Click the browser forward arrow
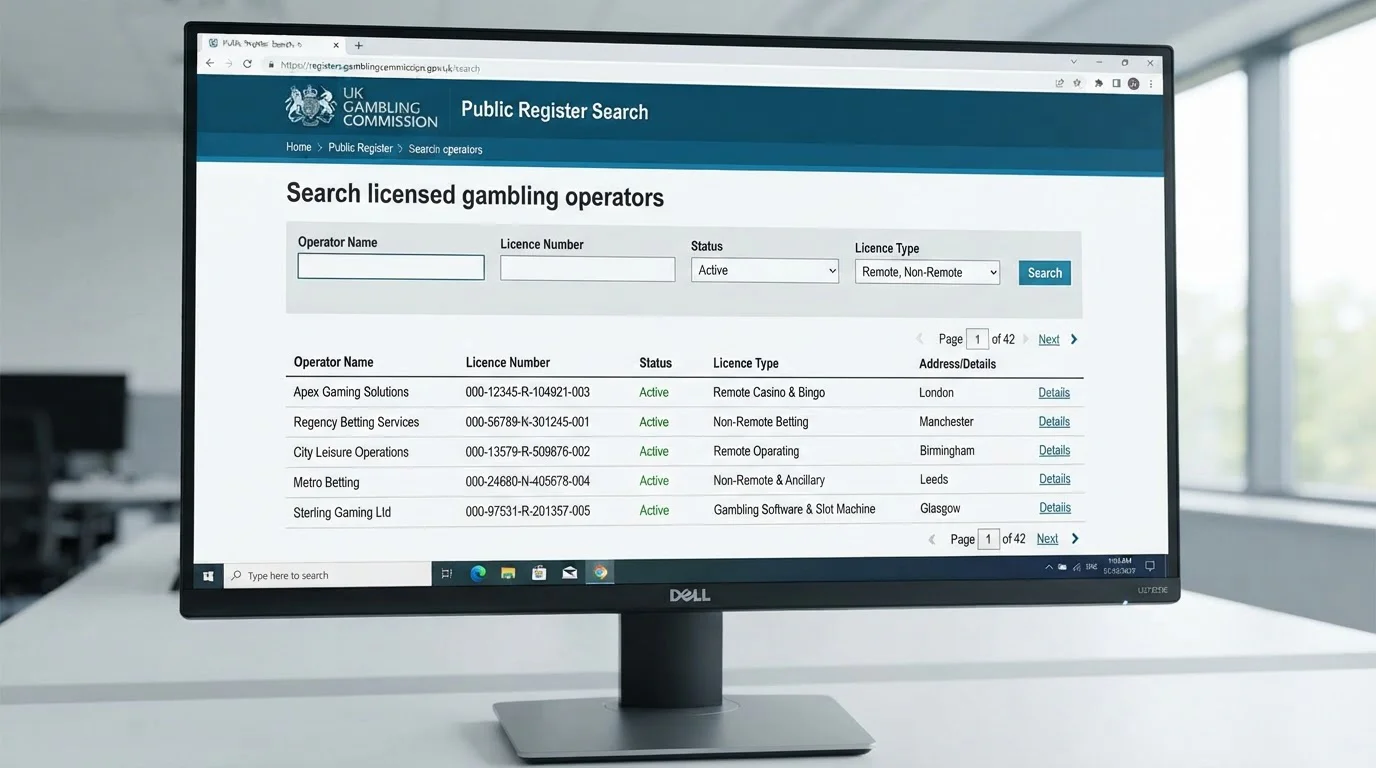 click(x=229, y=64)
